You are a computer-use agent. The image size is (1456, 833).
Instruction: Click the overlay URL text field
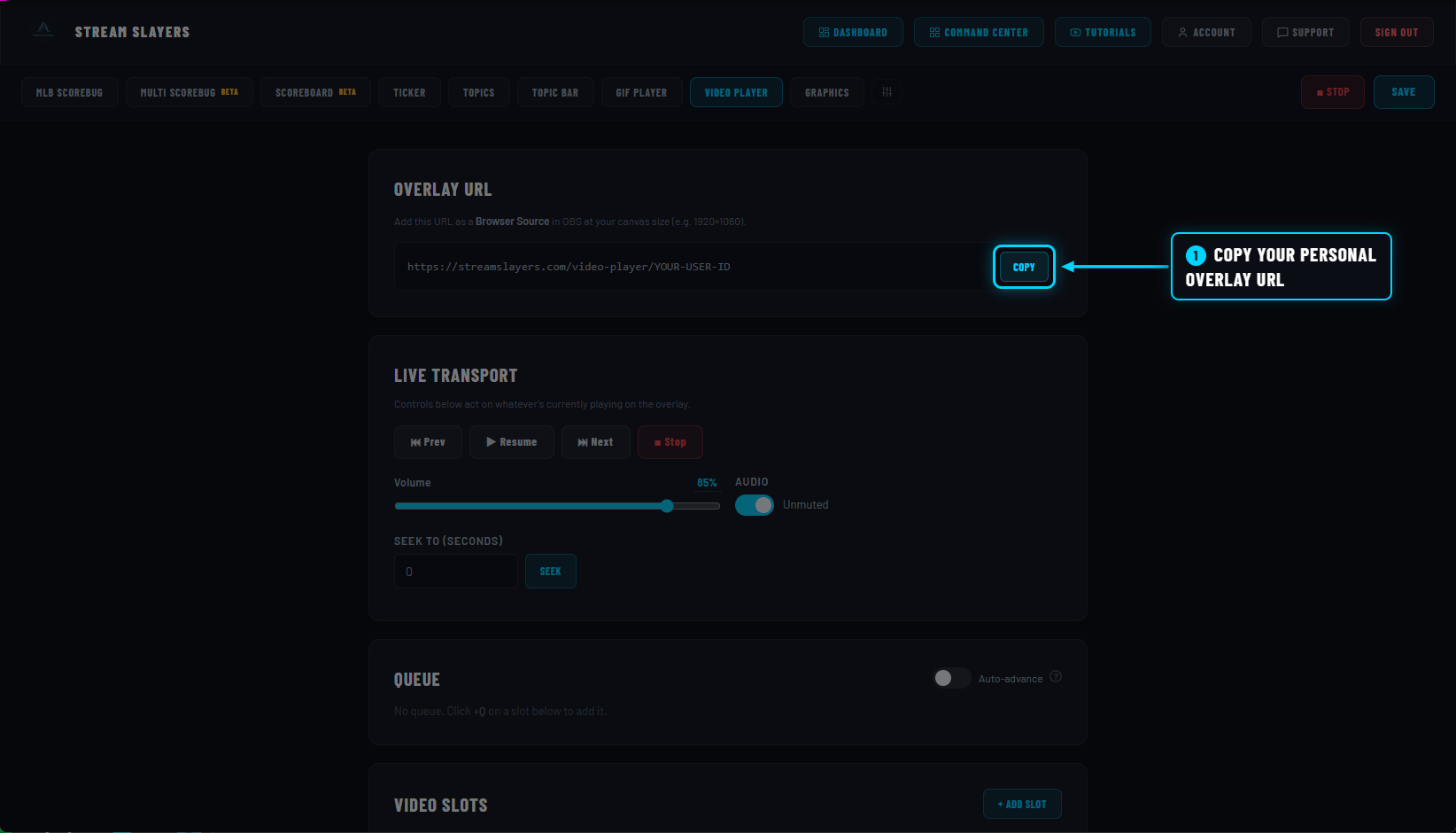[x=693, y=267]
